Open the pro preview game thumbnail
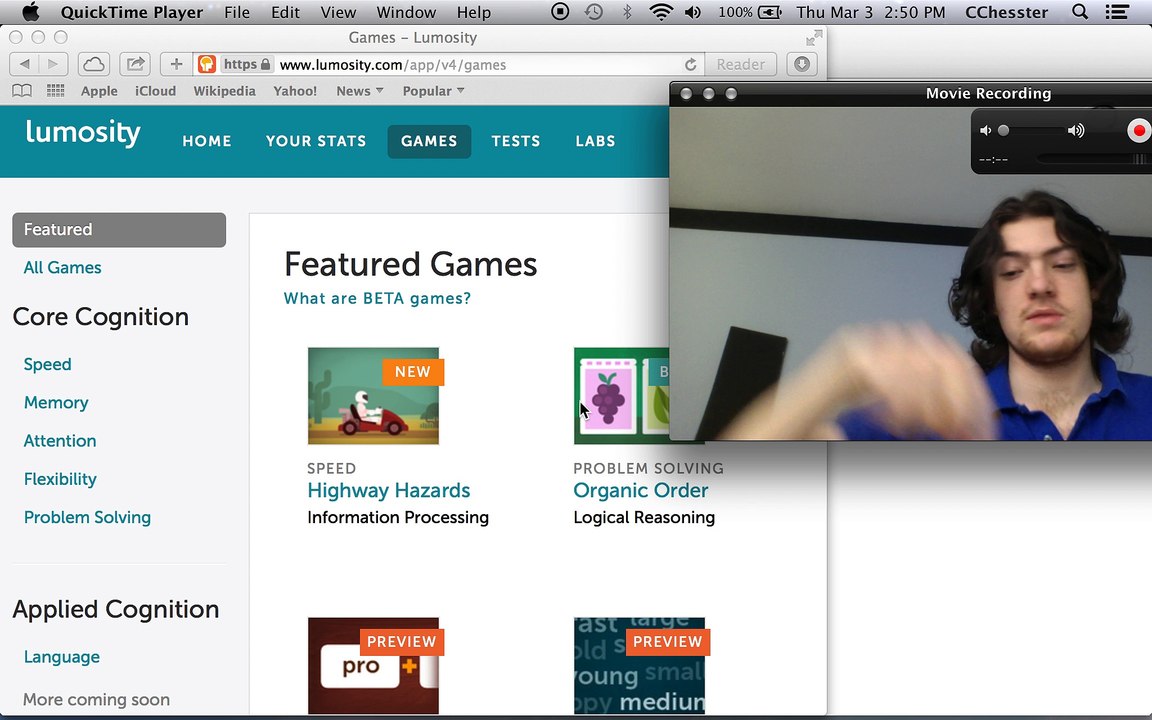The image size is (1152, 720). (373, 666)
